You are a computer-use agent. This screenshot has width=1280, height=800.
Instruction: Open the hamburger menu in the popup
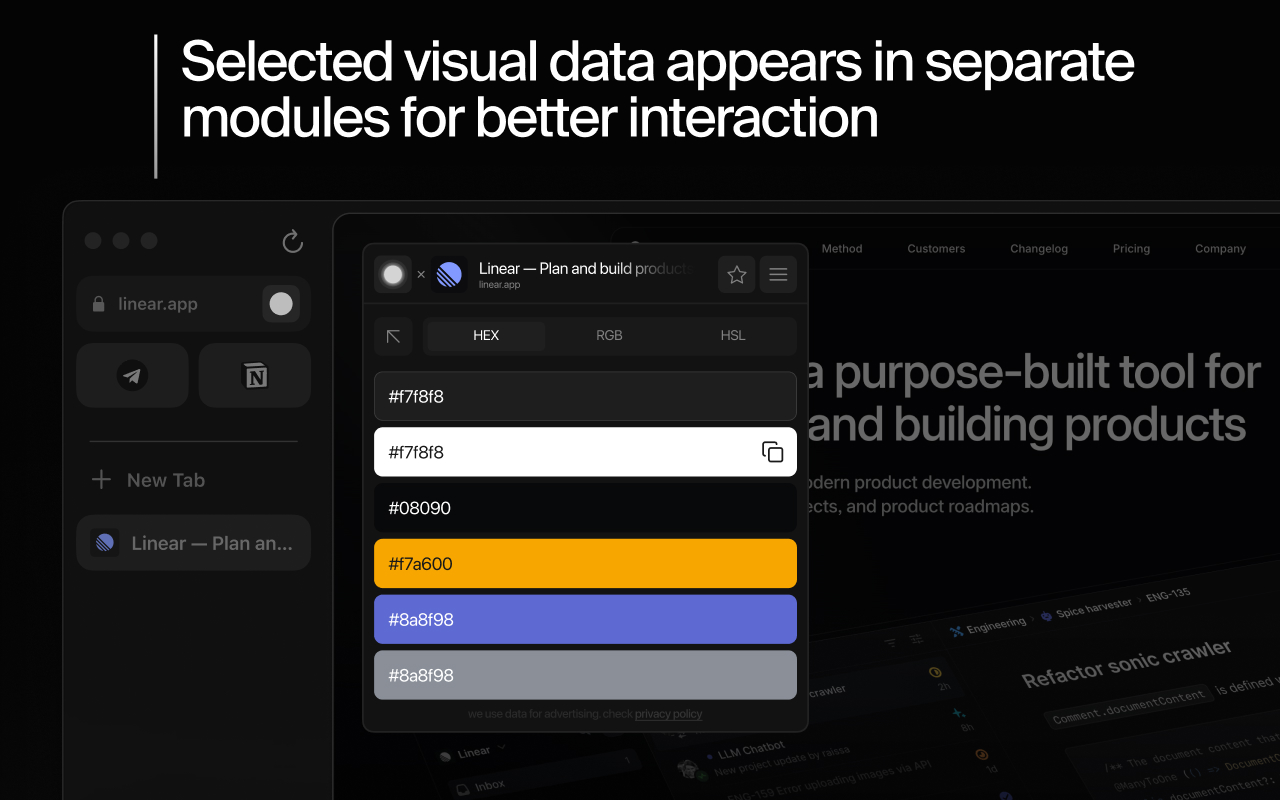778,274
